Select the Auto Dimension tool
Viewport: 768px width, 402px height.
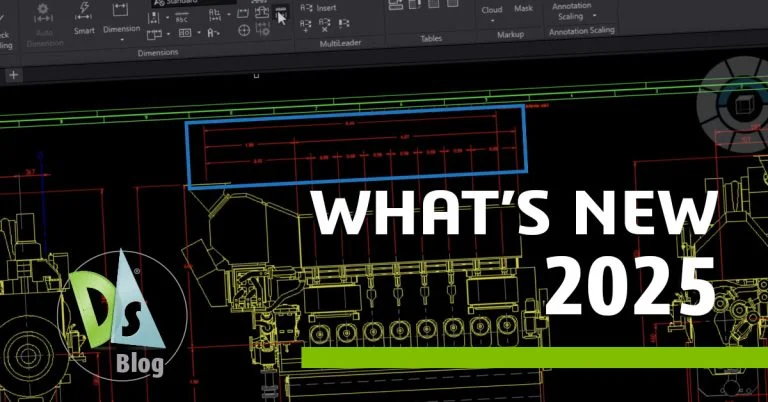pyautogui.click(x=44, y=22)
